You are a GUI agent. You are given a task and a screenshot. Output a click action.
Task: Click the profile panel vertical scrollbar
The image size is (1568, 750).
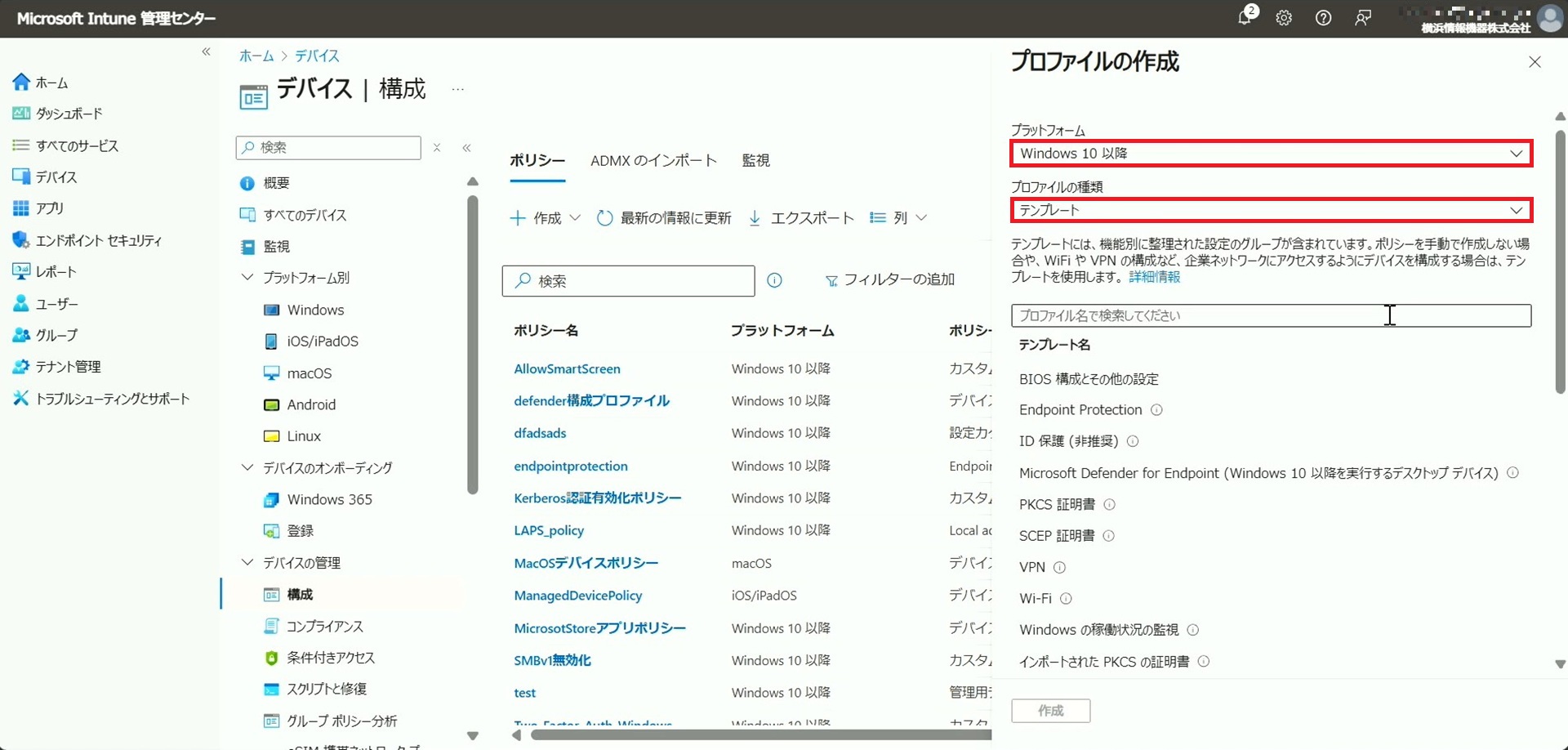pyautogui.click(x=1560, y=261)
